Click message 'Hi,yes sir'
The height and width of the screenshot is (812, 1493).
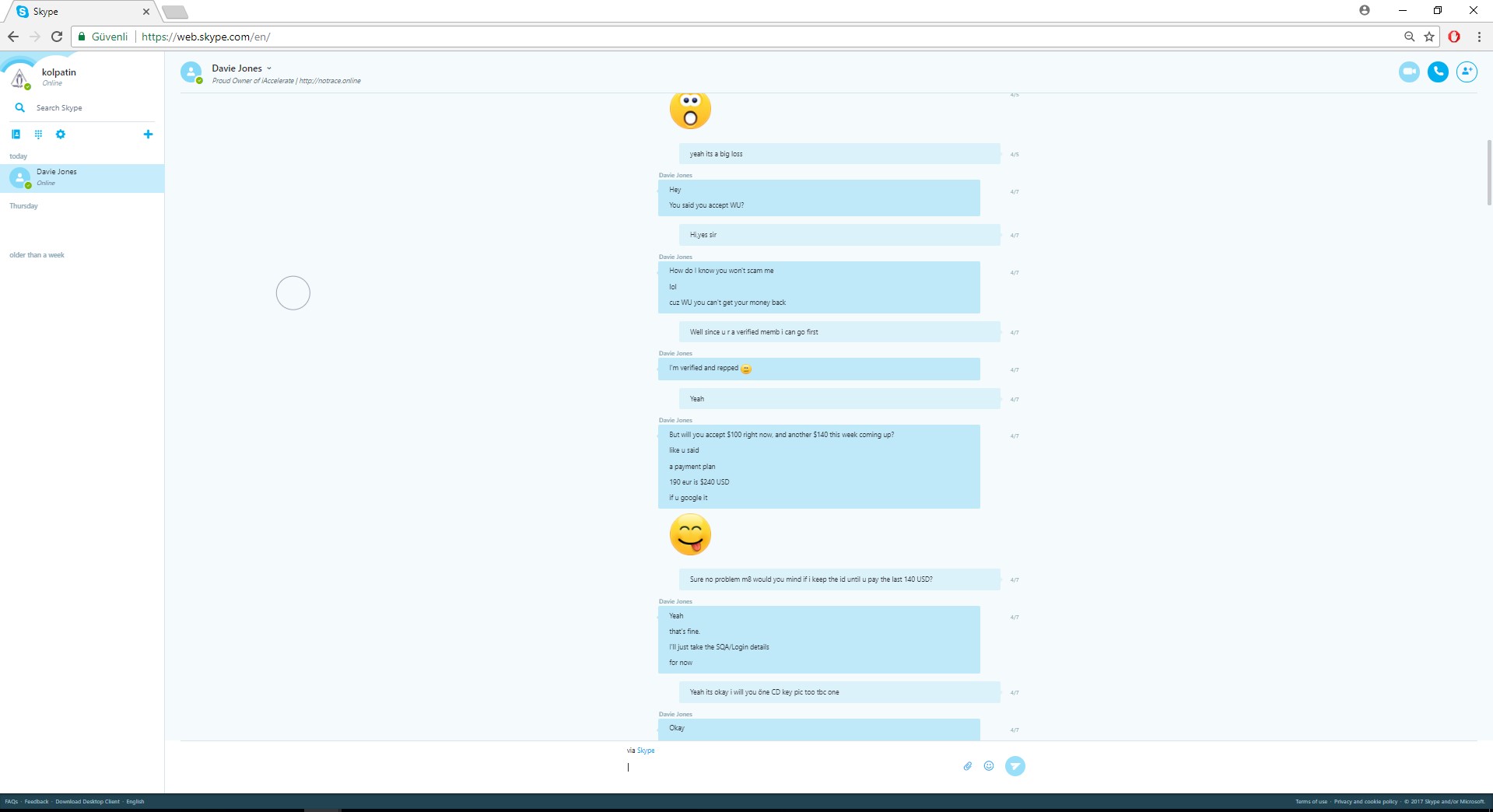coord(839,235)
